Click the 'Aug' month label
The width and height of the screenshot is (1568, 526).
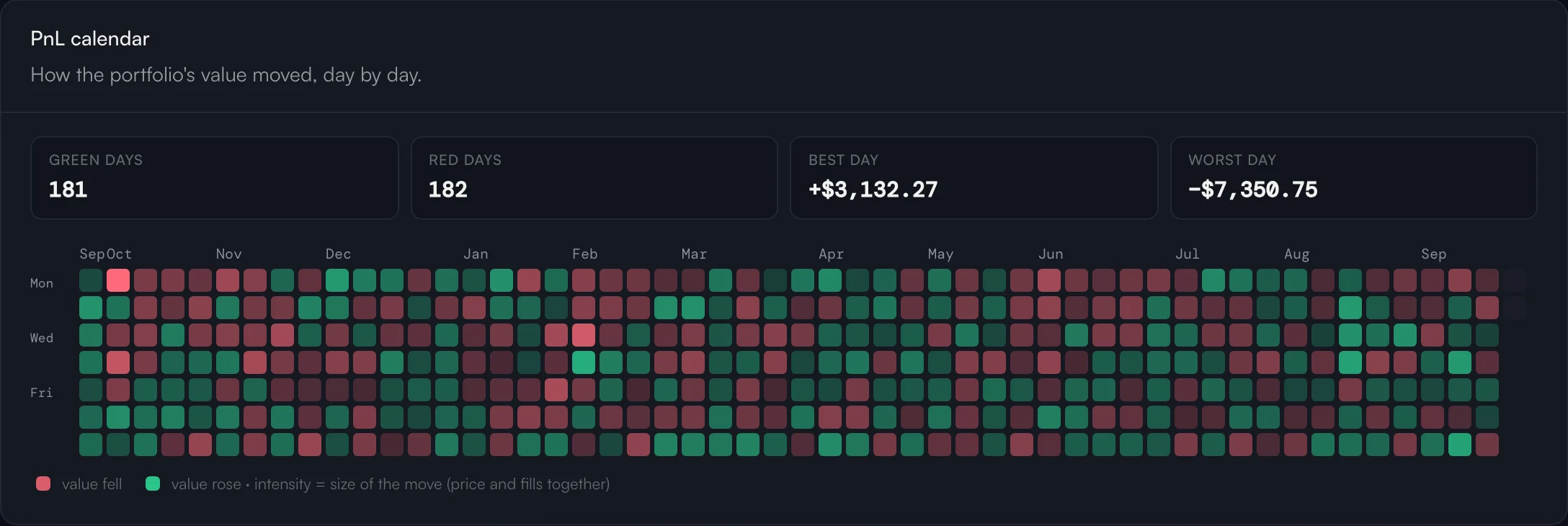[x=1297, y=254]
